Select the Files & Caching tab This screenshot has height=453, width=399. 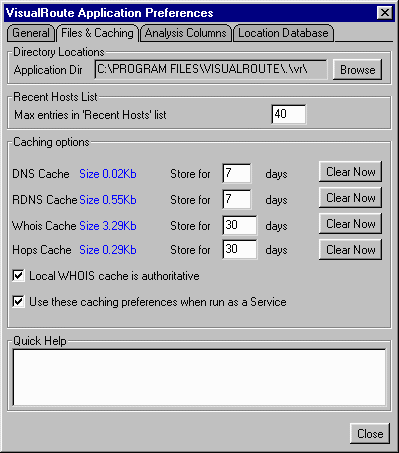click(97, 33)
